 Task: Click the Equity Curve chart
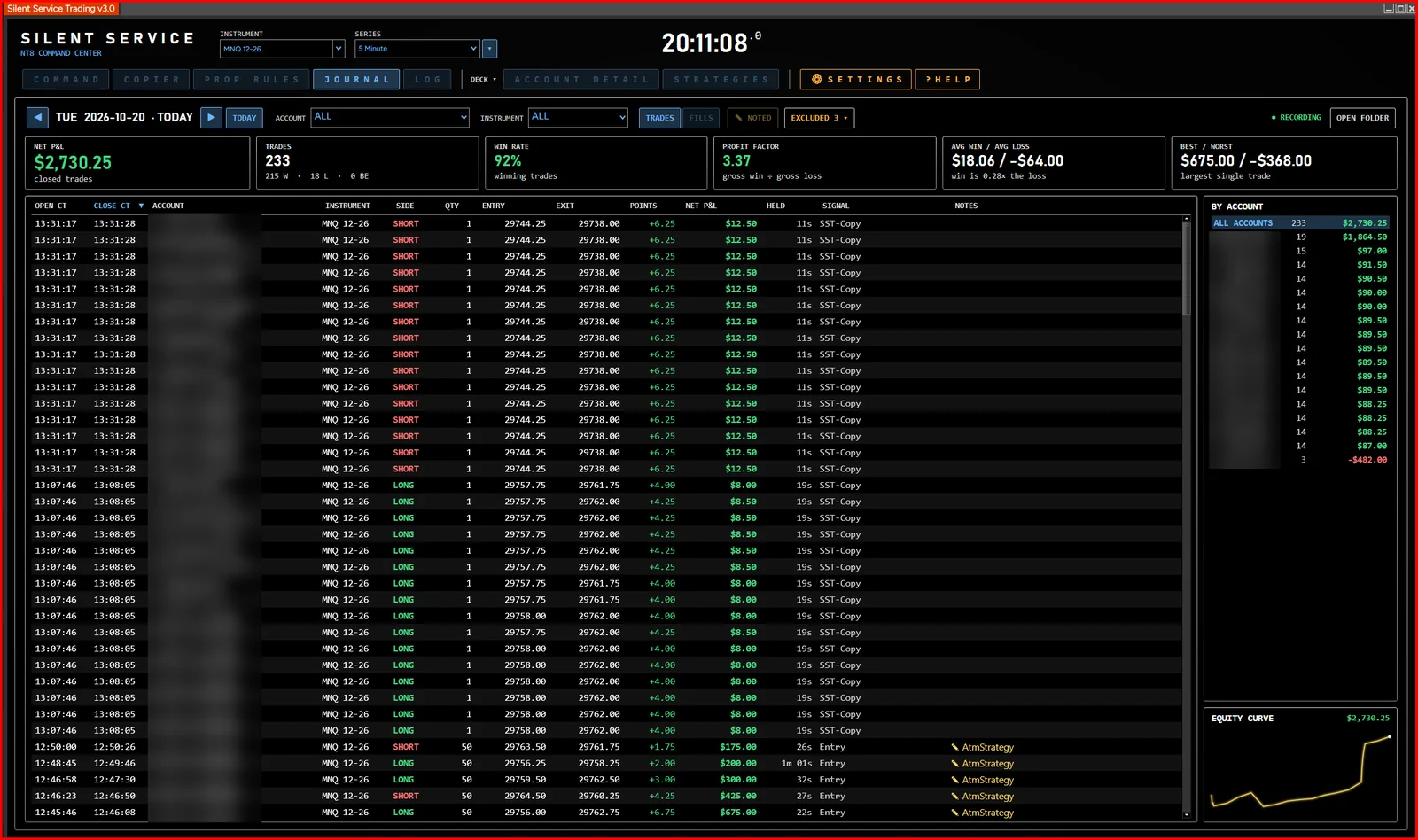point(1300,771)
